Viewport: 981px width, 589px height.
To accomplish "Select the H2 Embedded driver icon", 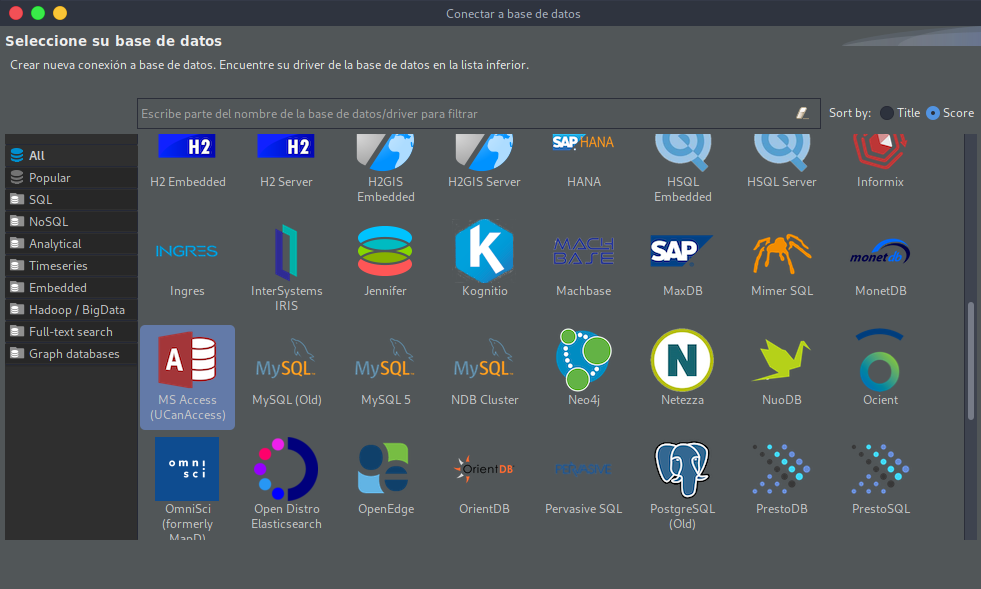I will 187,146.
